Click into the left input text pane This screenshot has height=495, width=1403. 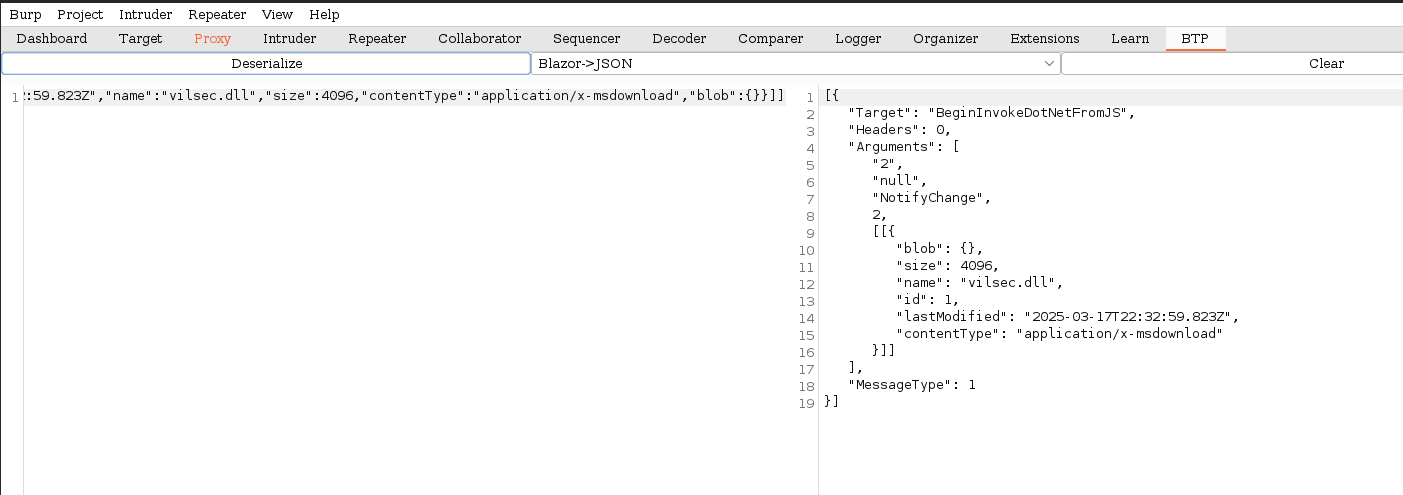coord(405,290)
